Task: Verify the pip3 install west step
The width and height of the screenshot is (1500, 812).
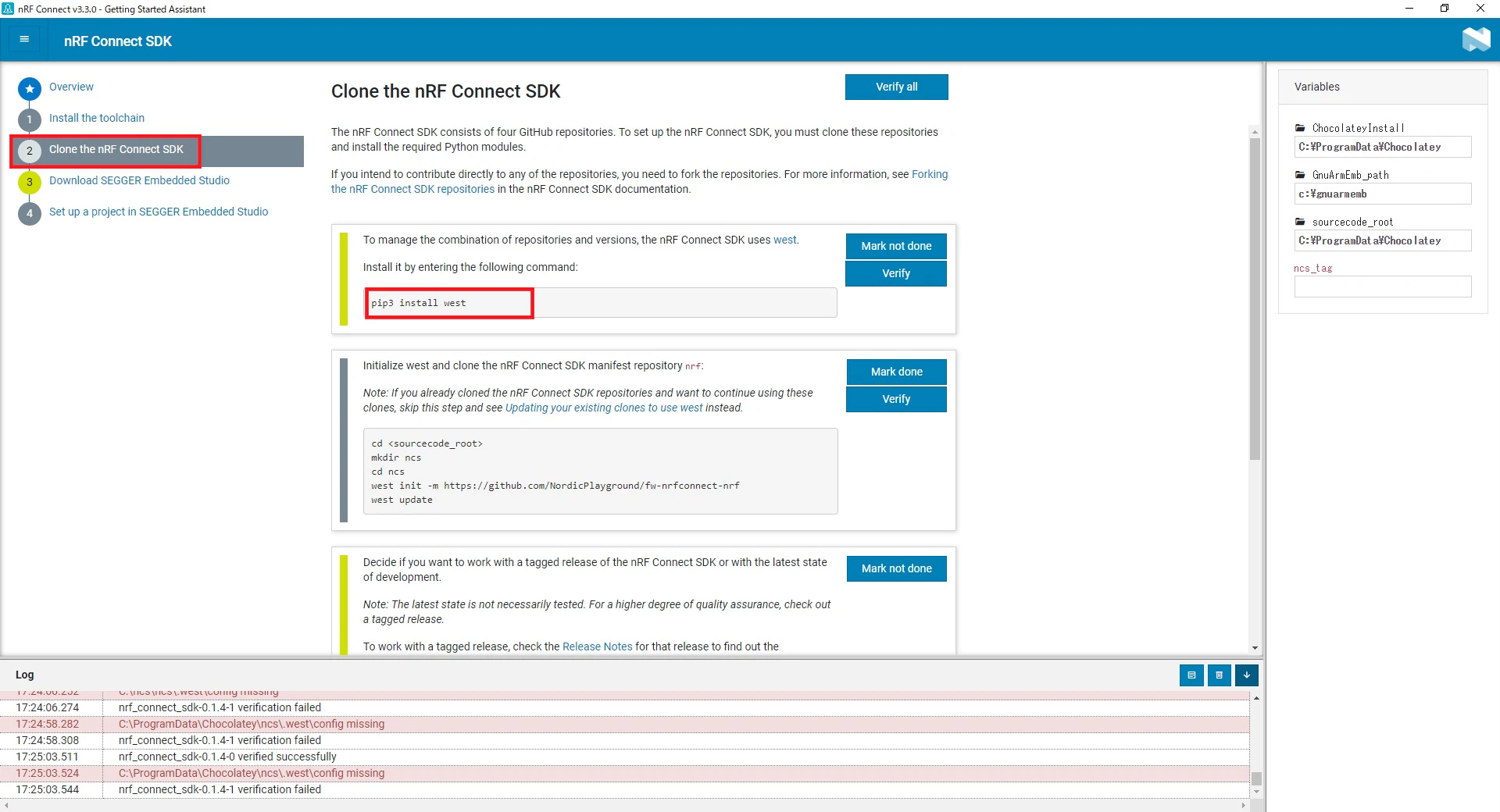Action: click(896, 273)
